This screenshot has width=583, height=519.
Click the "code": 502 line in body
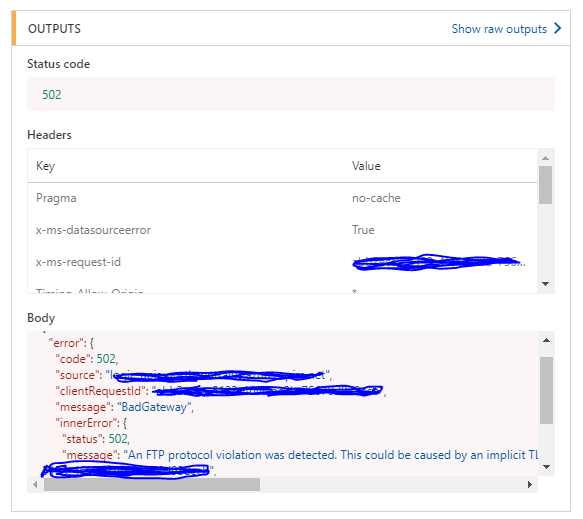click(87, 359)
